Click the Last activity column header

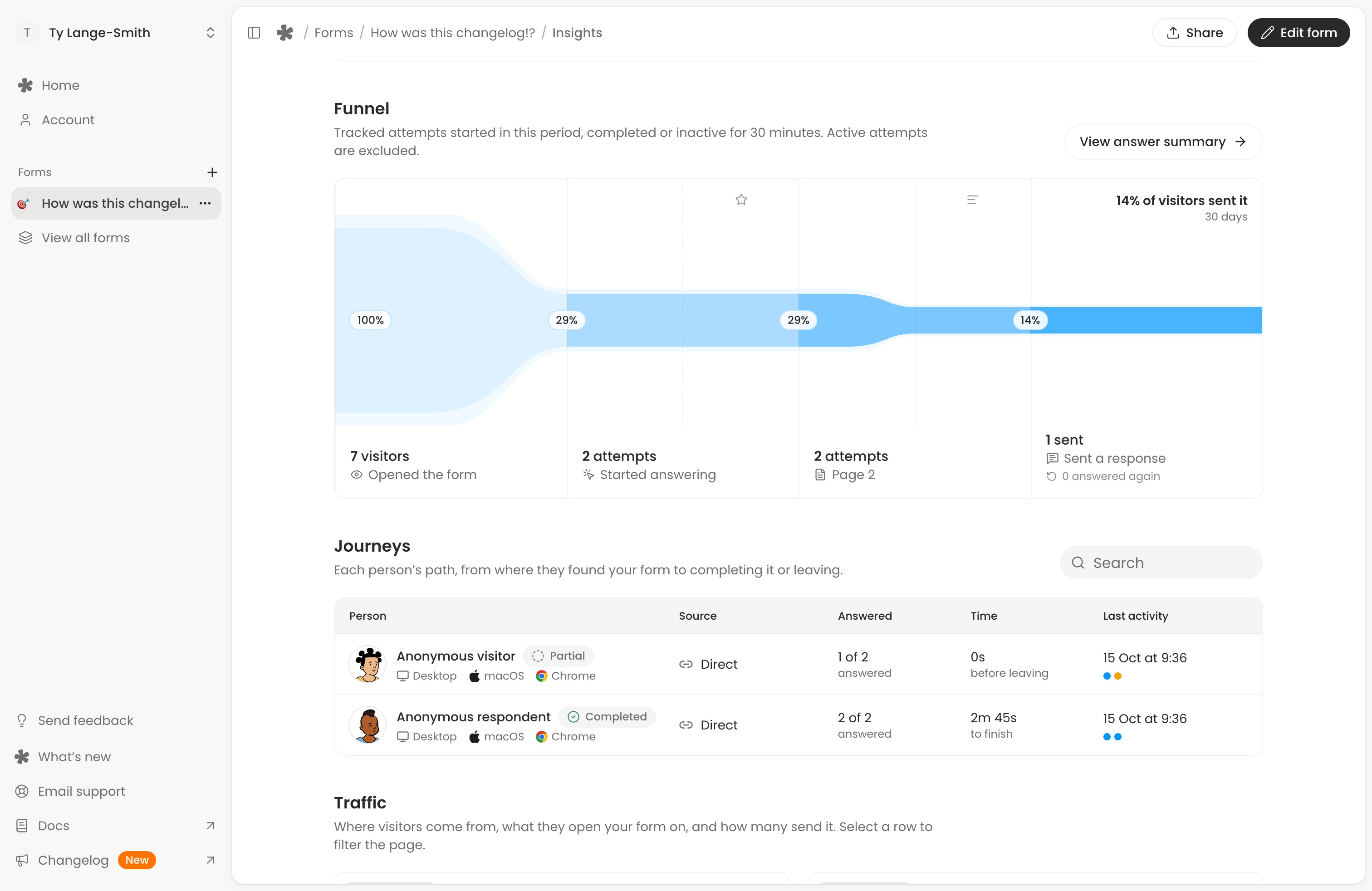[1136, 616]
